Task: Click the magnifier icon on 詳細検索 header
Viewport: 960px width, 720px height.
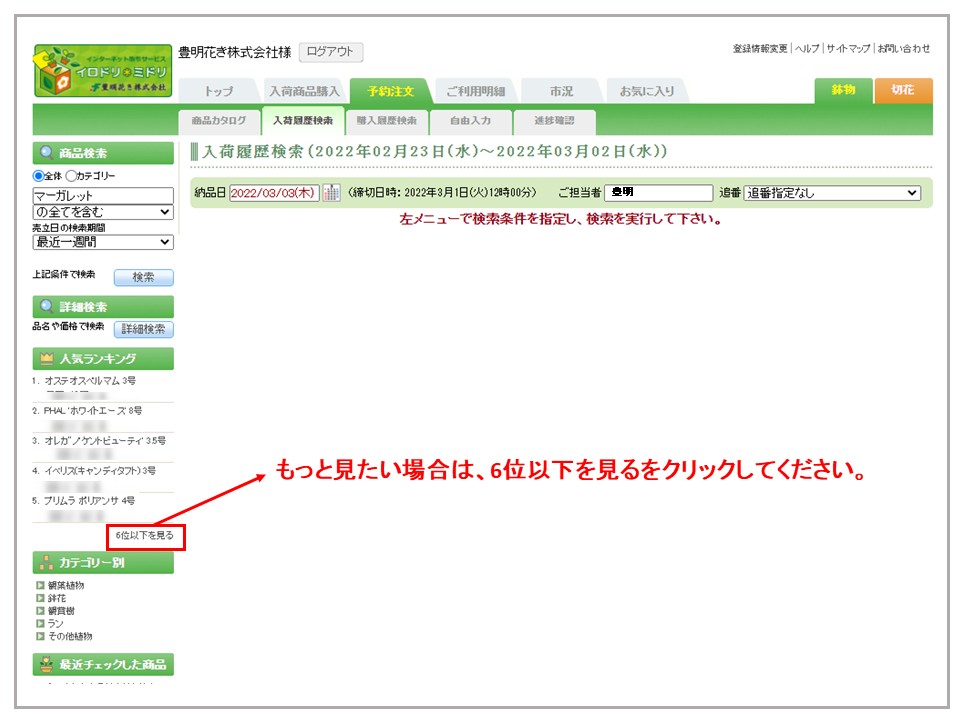Action: pos(46,307)
